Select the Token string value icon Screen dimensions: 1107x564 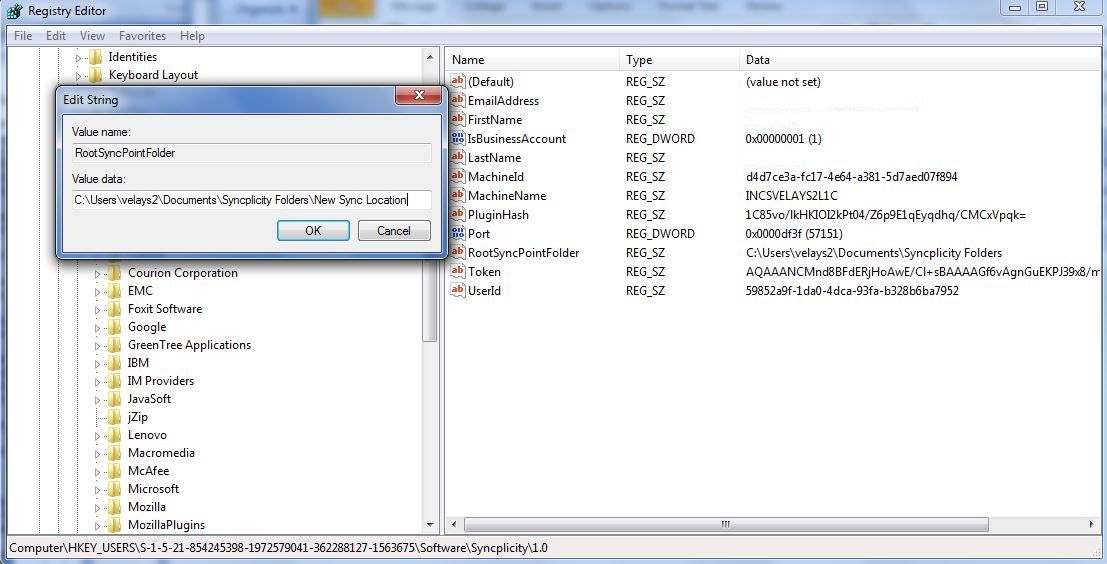[x=458, y=272]
